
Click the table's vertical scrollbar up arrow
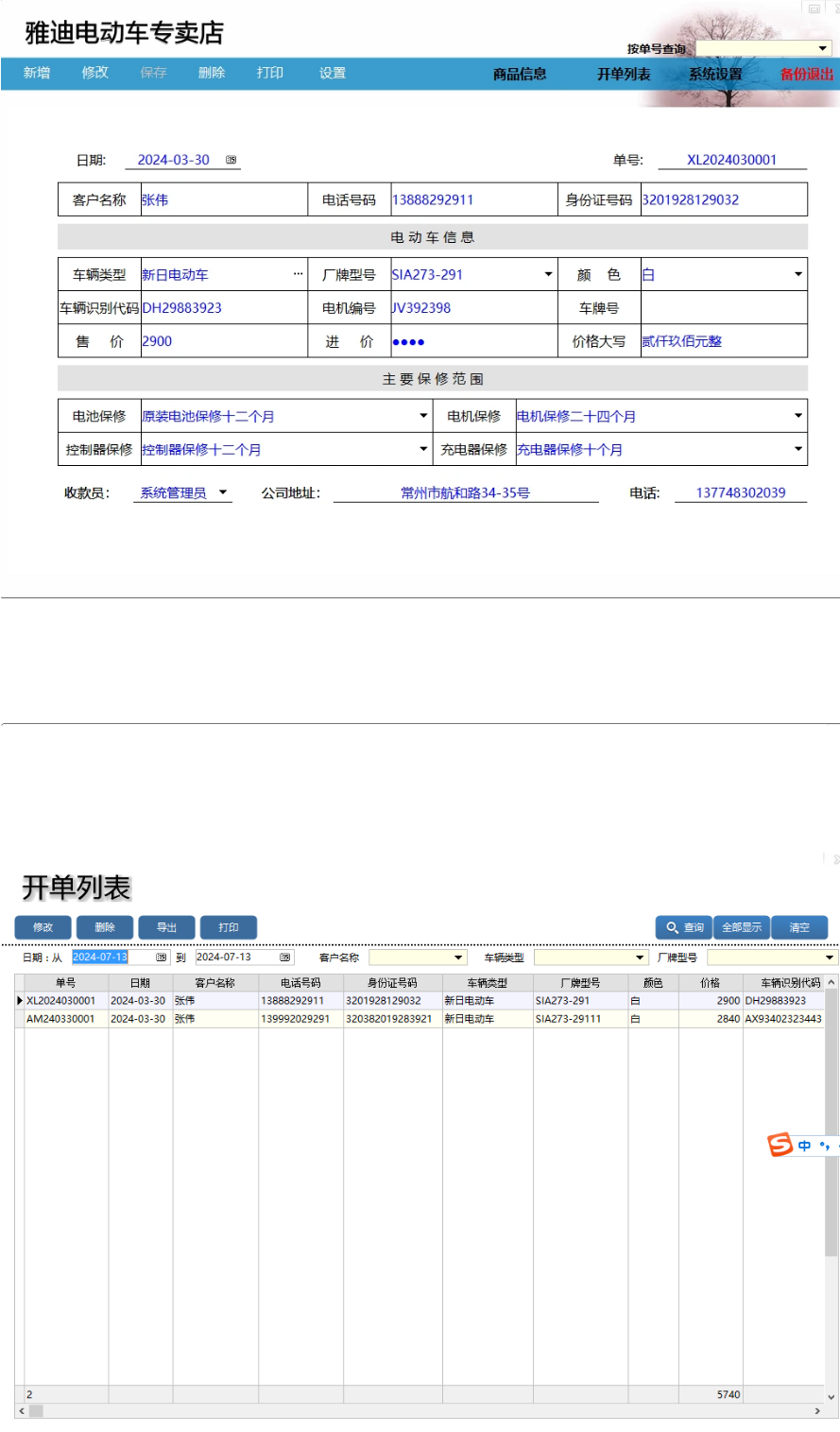pyautogui.click(x=831, y=983)
